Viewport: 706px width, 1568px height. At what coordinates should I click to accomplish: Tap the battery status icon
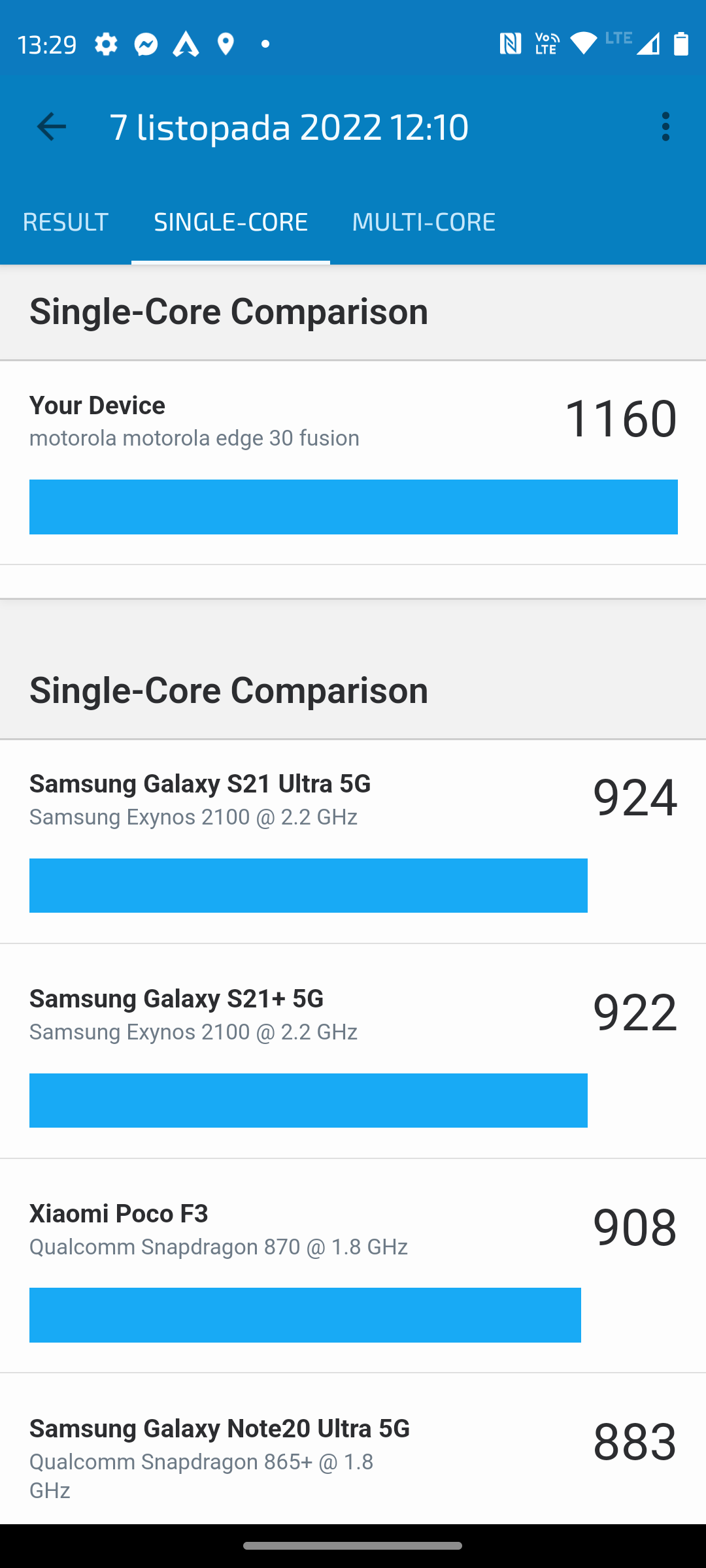coord(681,44)
